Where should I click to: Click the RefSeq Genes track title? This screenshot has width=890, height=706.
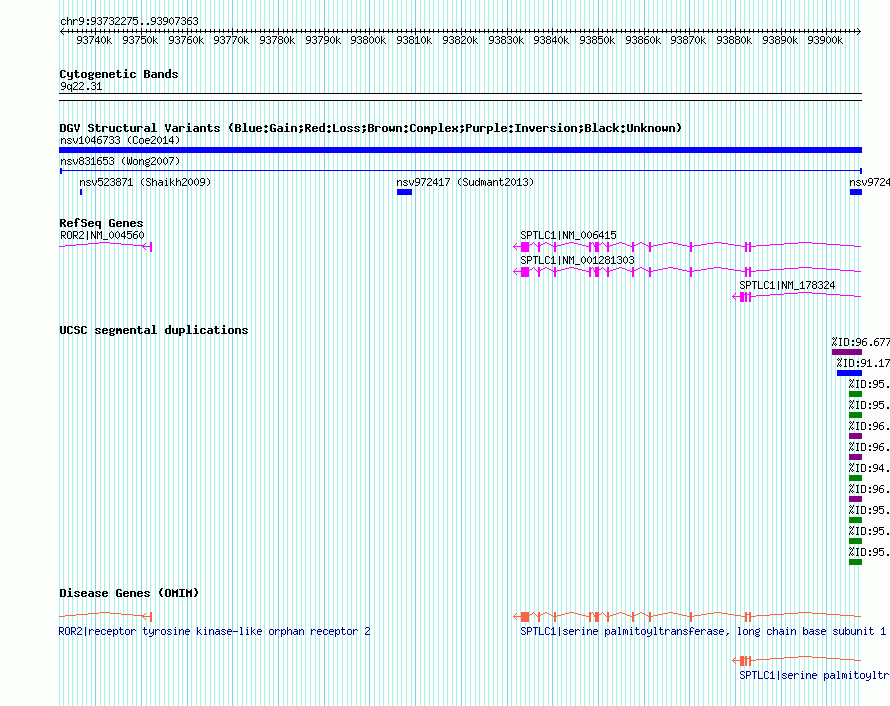coord(101,223)
